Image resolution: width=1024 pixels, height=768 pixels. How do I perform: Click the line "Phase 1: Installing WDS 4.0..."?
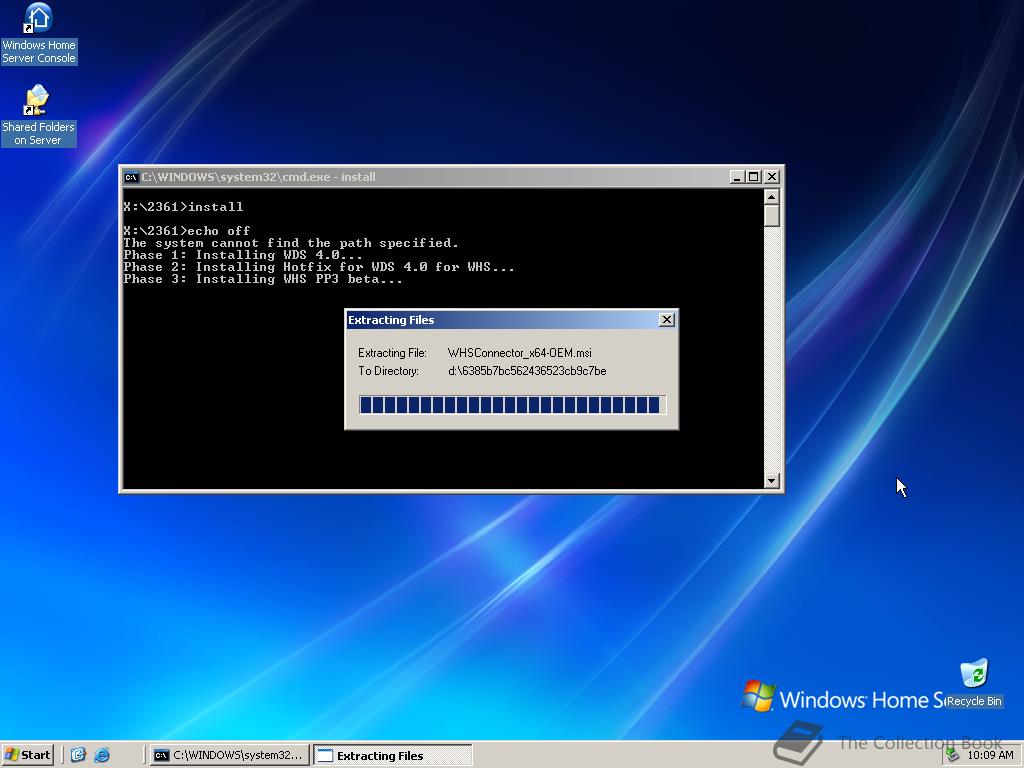243,255
